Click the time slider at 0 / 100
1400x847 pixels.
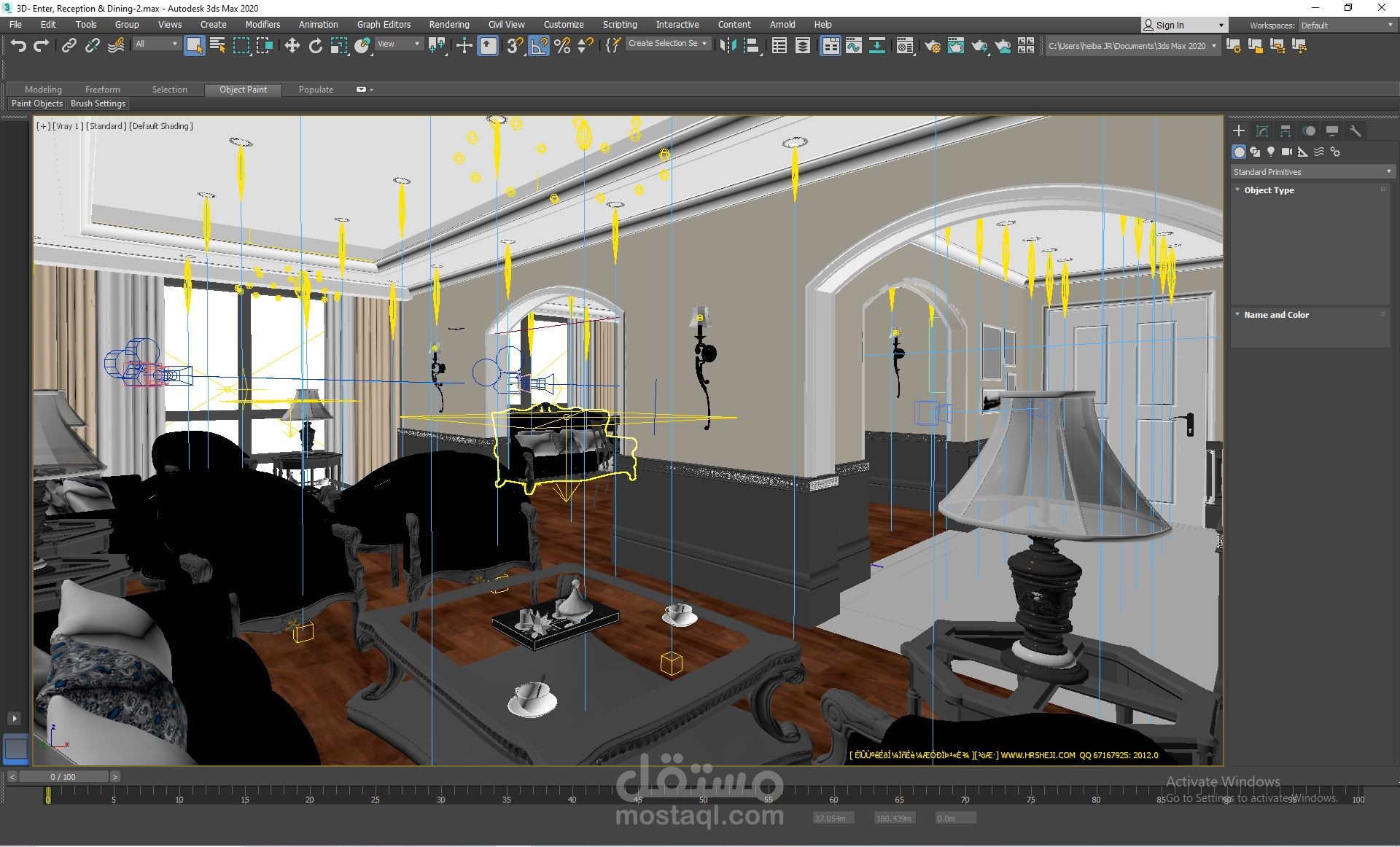63,777
